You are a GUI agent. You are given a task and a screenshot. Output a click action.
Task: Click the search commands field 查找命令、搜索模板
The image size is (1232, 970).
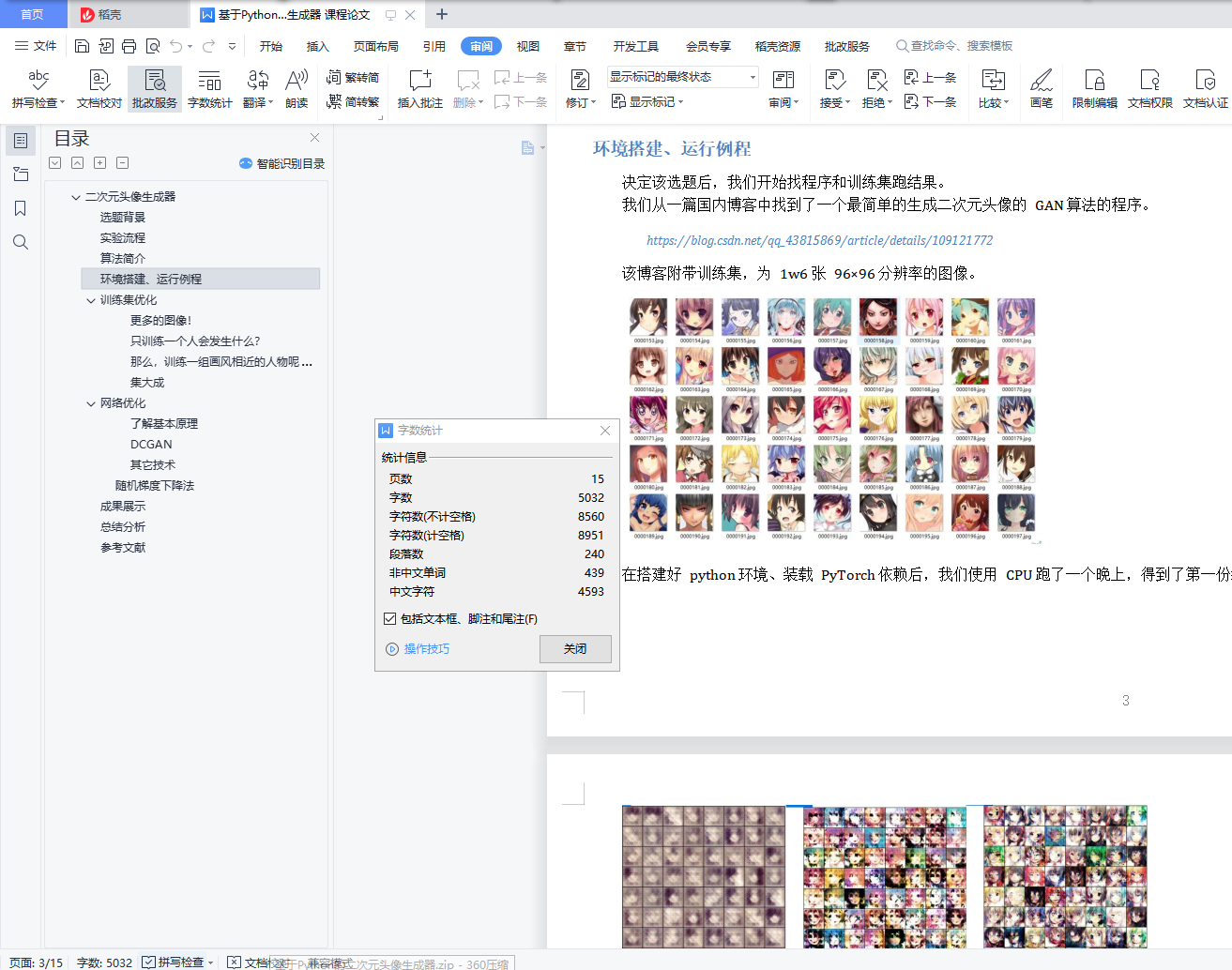954,46
